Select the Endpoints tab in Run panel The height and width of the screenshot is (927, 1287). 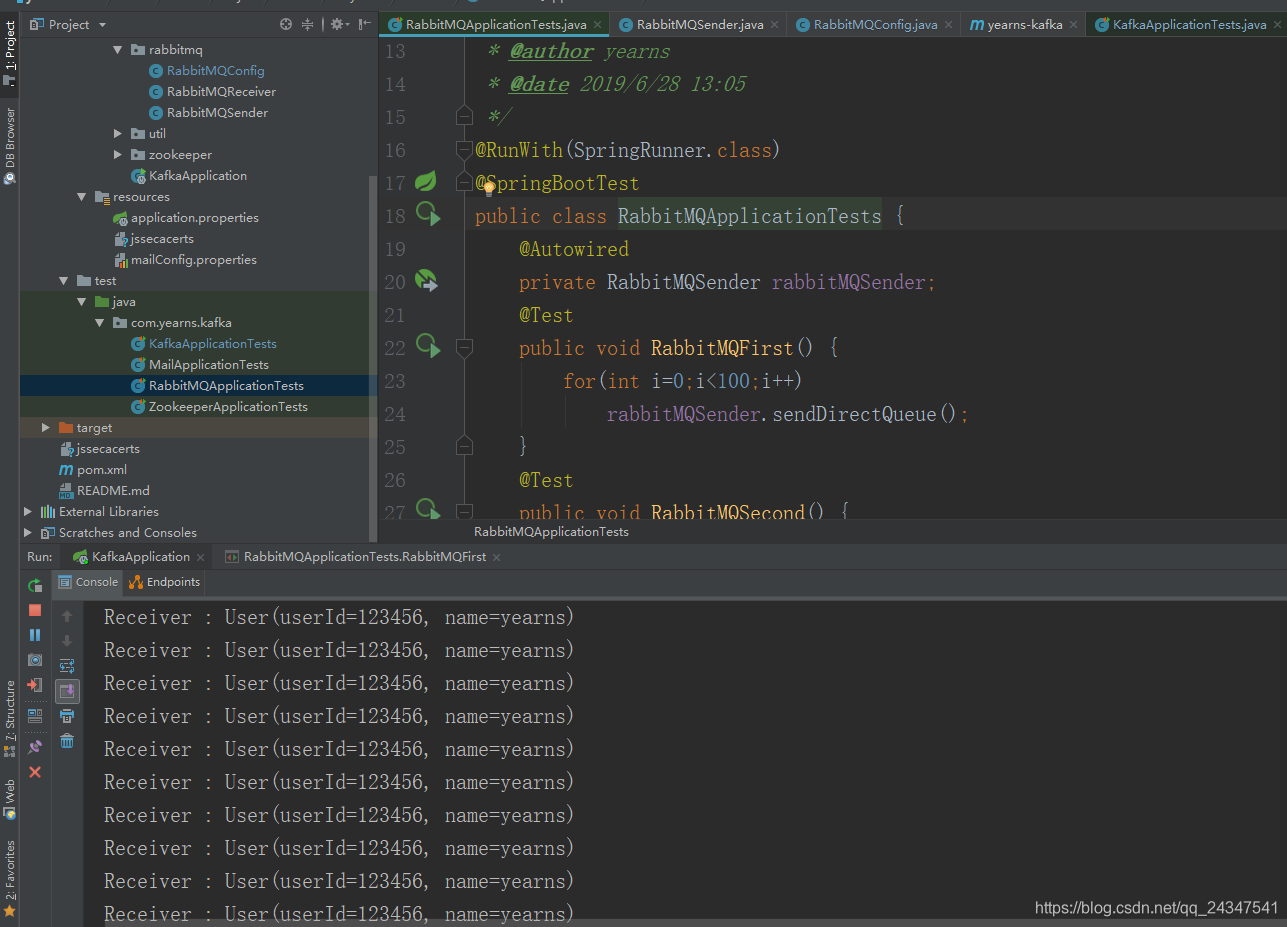(165, 582)
